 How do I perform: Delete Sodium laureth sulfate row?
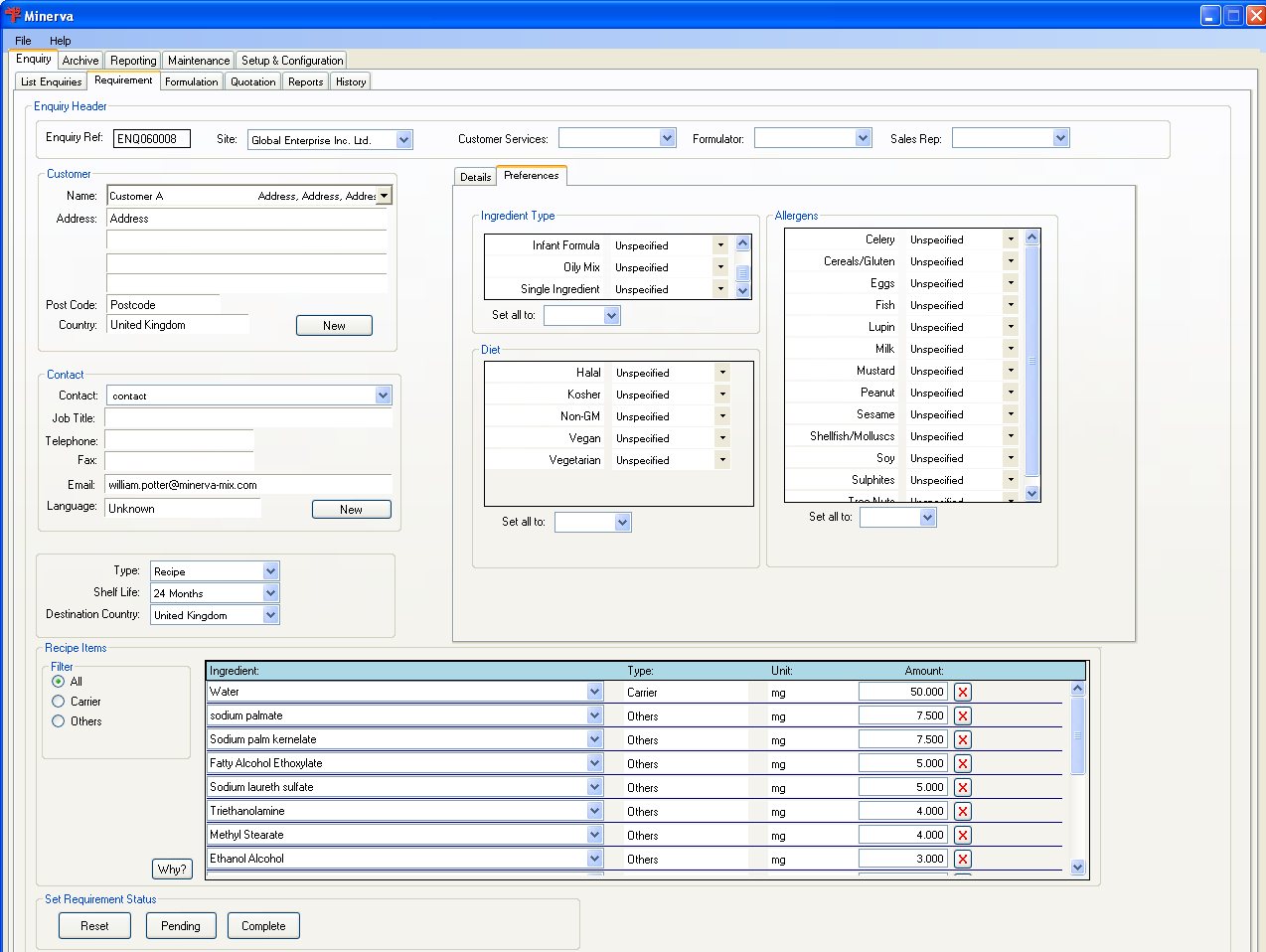(962, 788)
